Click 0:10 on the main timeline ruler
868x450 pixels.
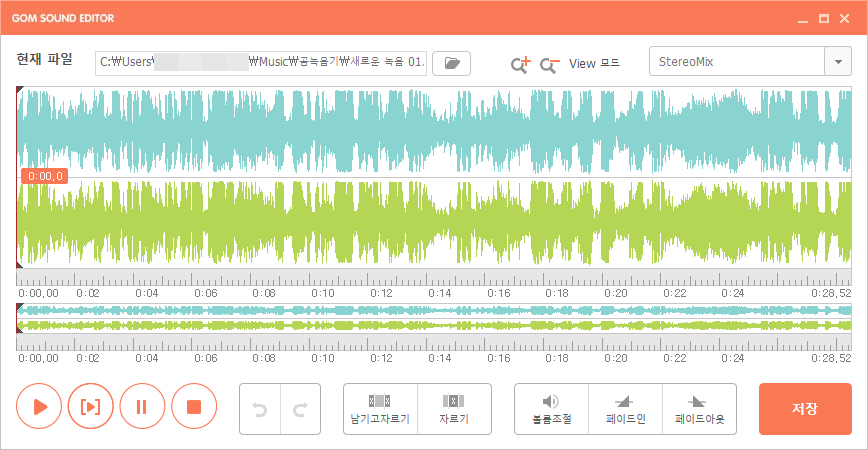[323, 293]
